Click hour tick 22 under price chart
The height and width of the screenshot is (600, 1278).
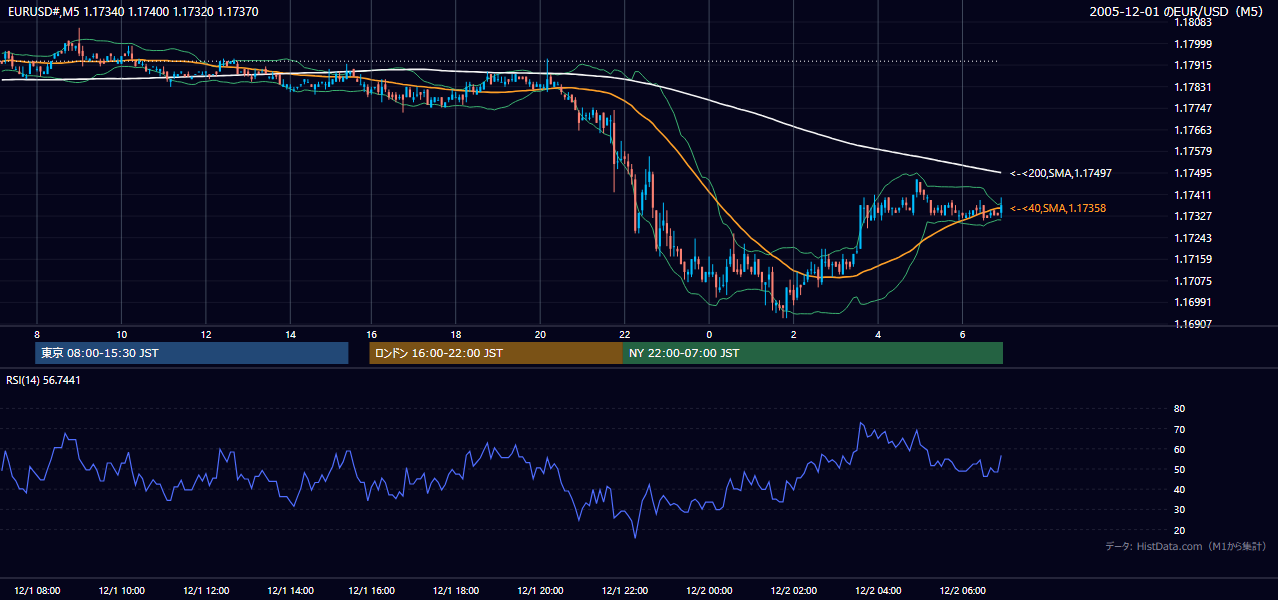coord(624,334)
